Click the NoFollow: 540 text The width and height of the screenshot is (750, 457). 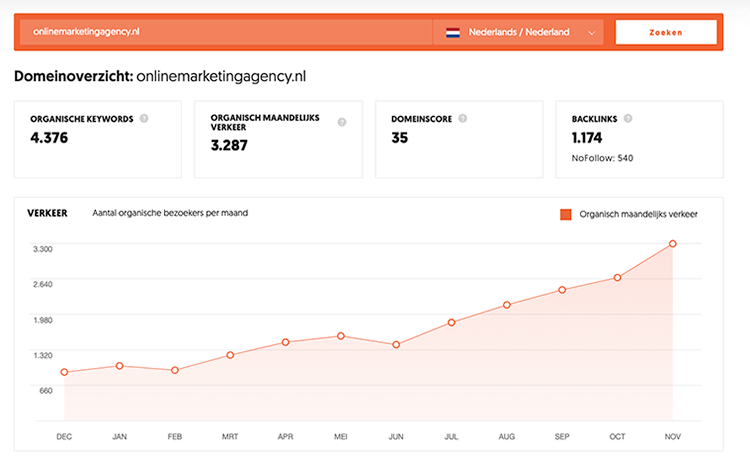[602, 158]
